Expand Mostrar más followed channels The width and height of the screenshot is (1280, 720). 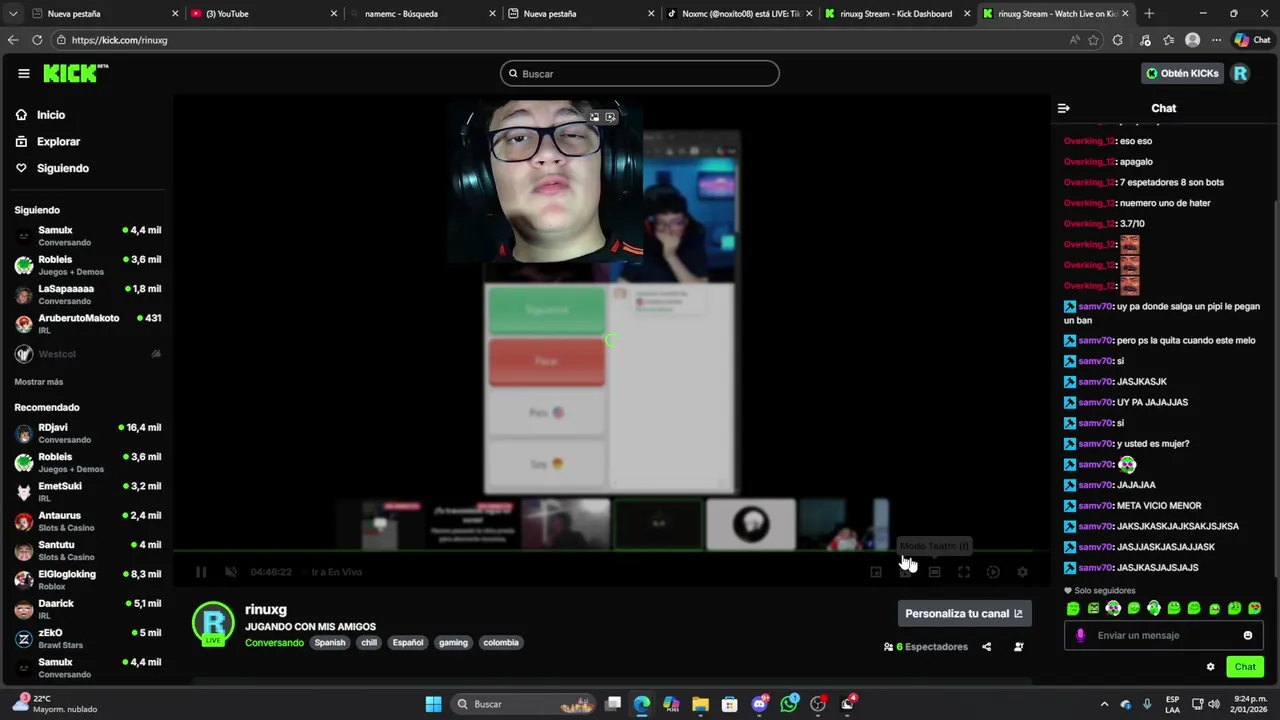(x=39, y=382)
